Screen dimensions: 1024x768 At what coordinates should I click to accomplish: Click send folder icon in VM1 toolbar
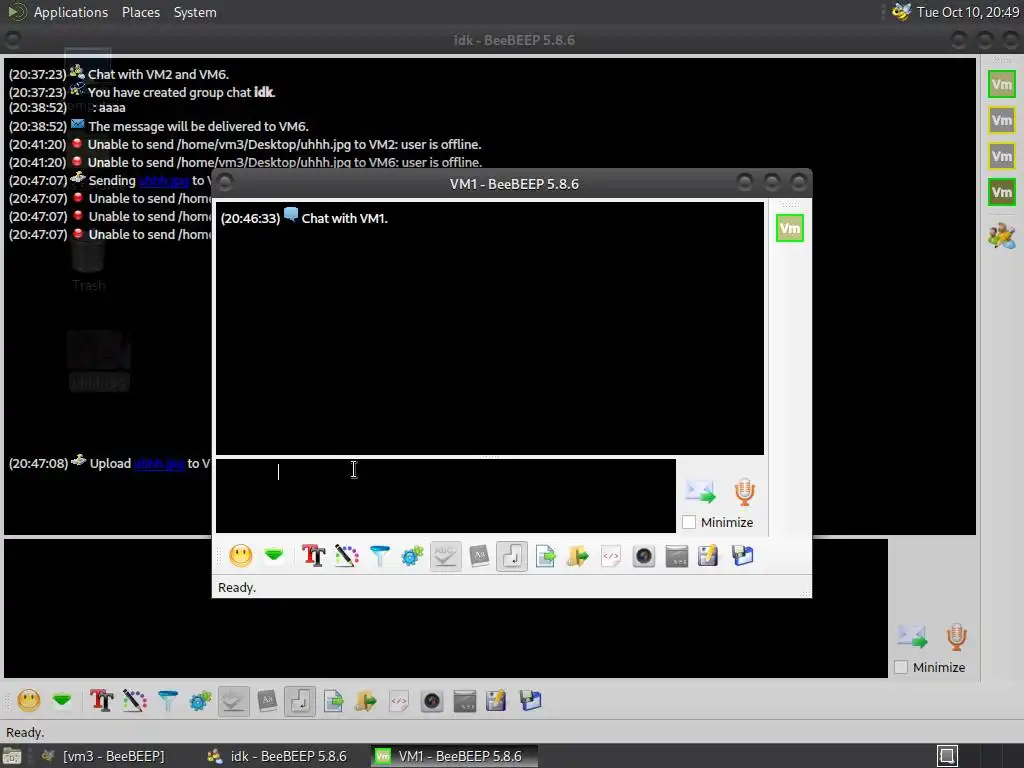578,556
